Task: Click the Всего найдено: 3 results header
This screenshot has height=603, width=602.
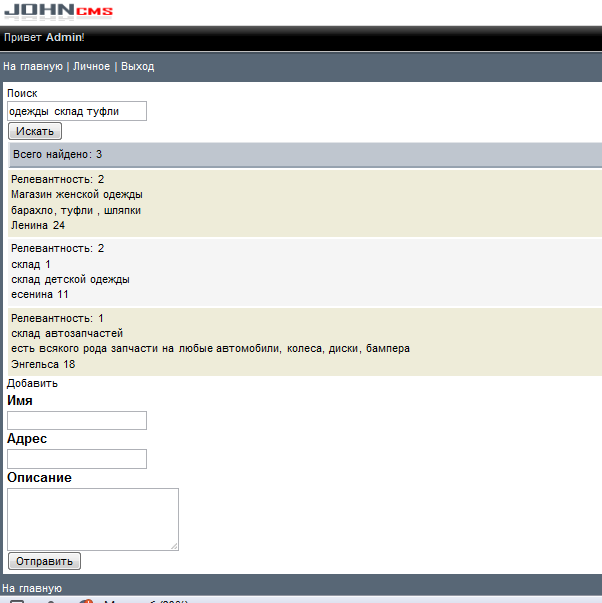Action: click(x=58, y=155)
